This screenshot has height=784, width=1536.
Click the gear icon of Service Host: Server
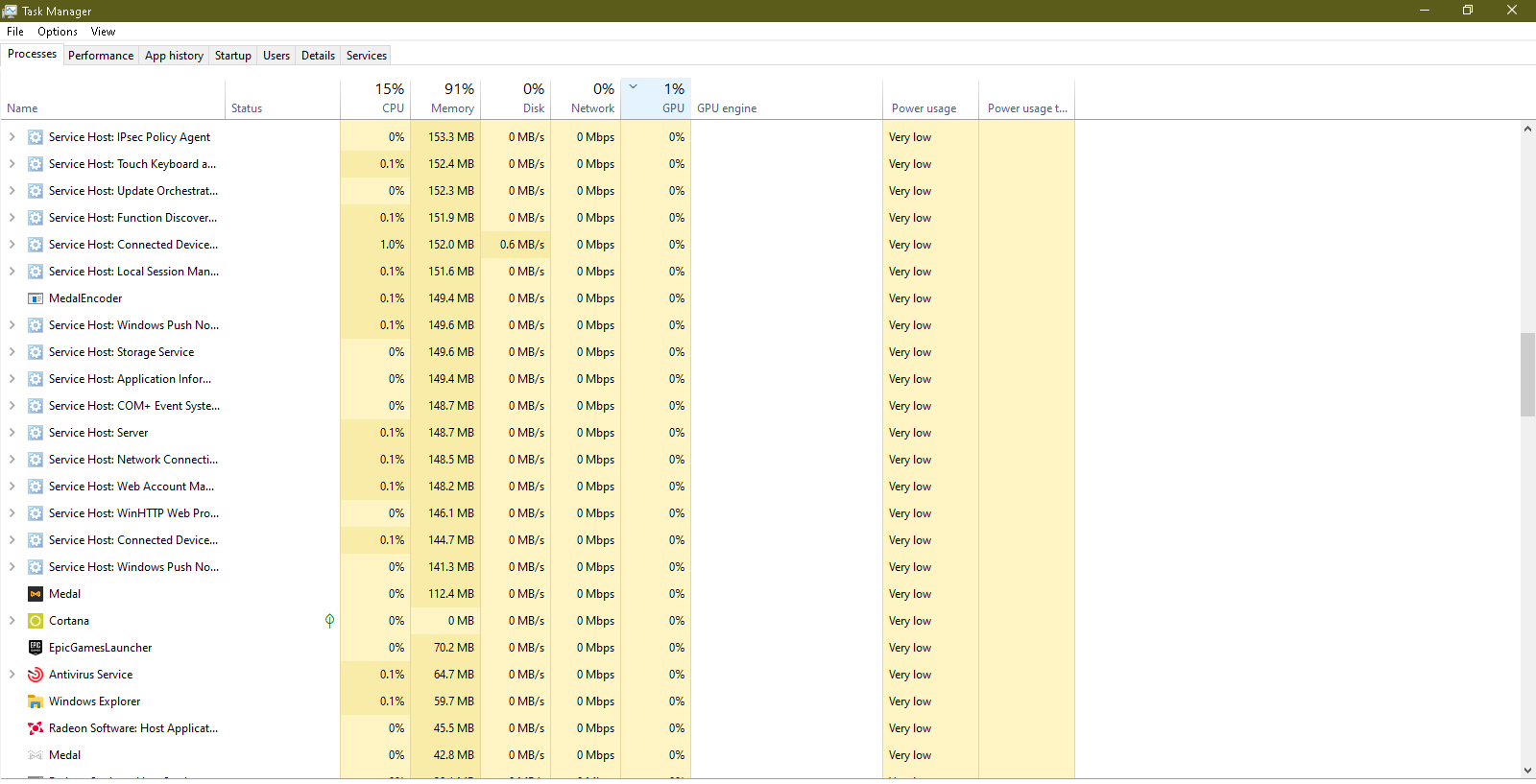click(x=36, y=433)
